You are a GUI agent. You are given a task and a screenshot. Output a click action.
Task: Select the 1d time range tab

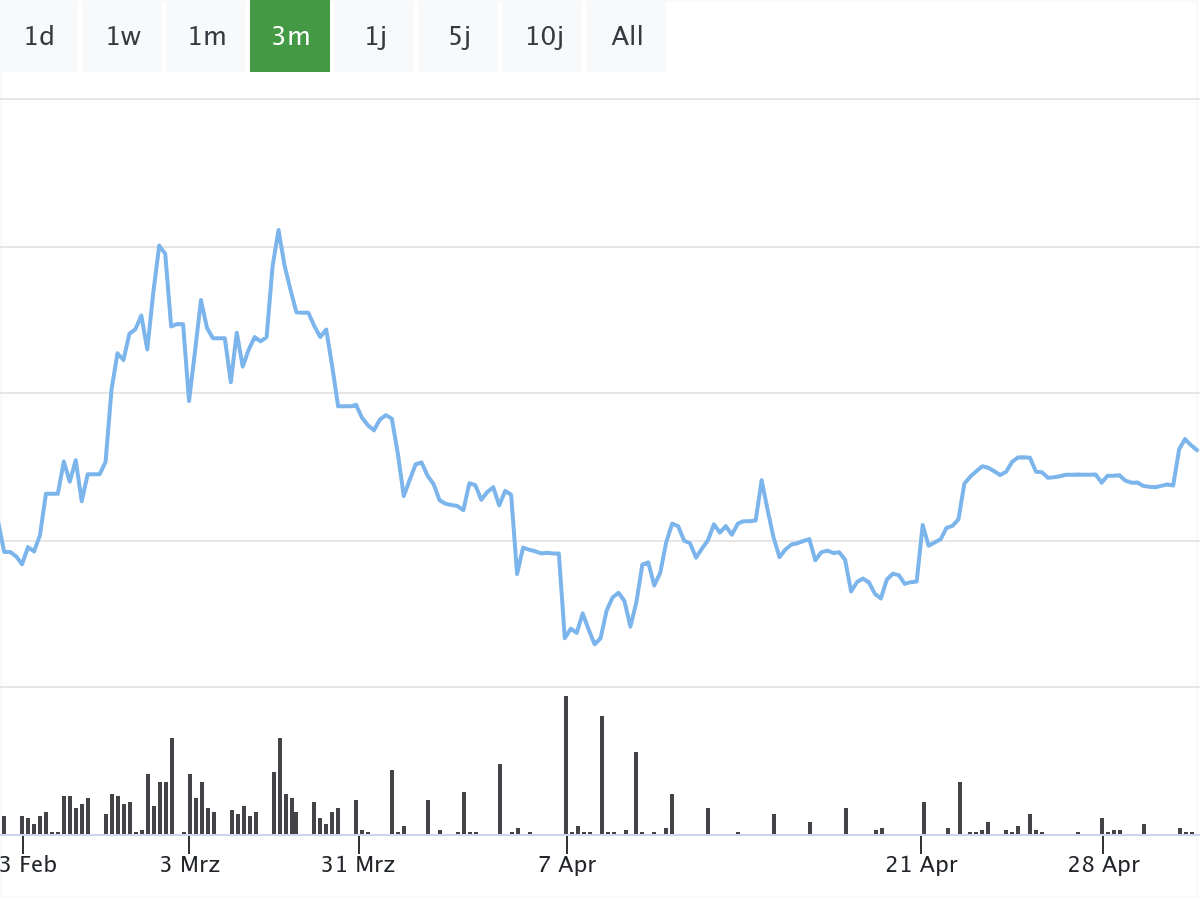pyautogui.click(x=39, y=37)
